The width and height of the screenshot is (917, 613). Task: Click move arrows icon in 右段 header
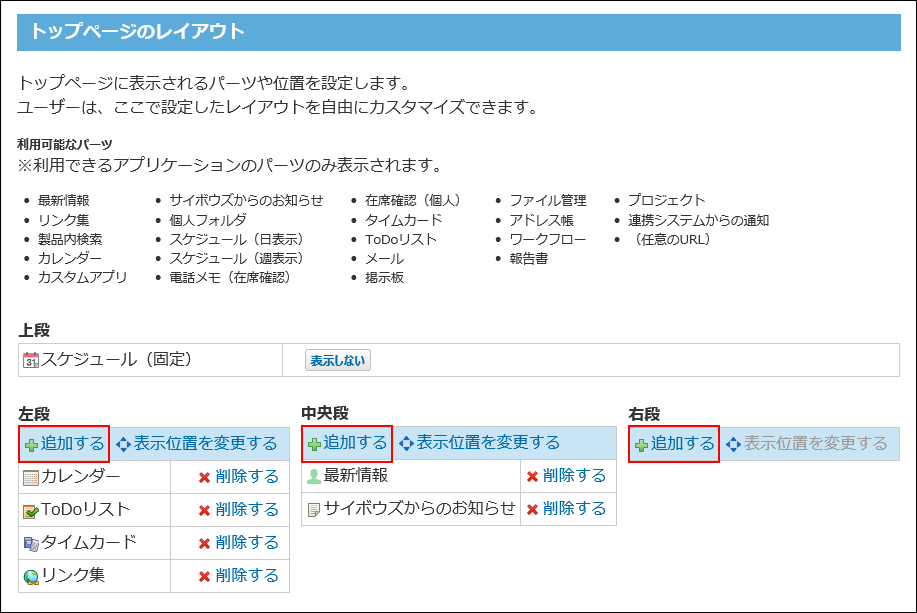(x=733, y=445)
